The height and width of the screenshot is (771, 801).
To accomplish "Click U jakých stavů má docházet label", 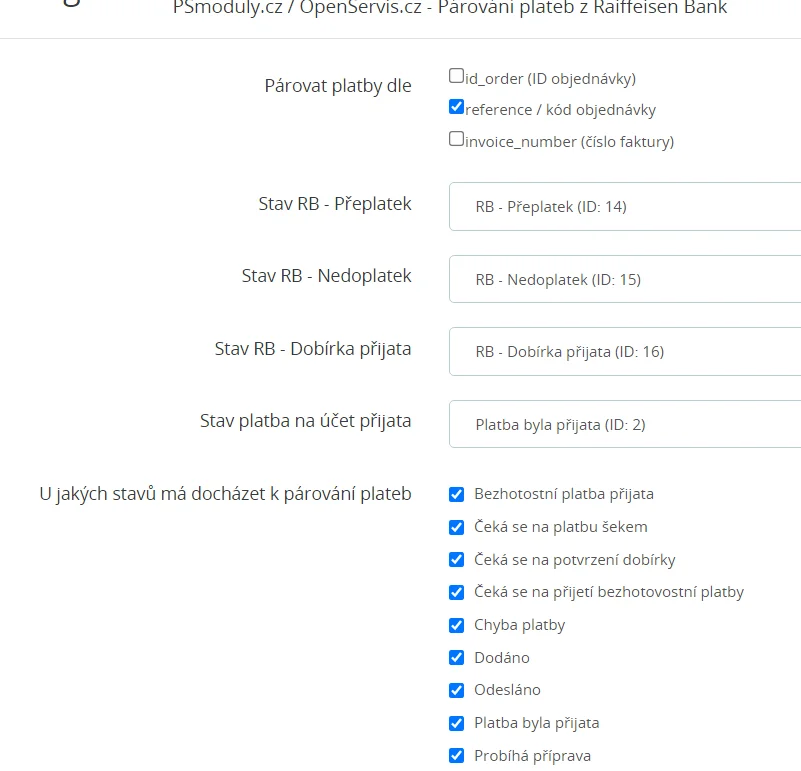I will [x=226, y=493].
